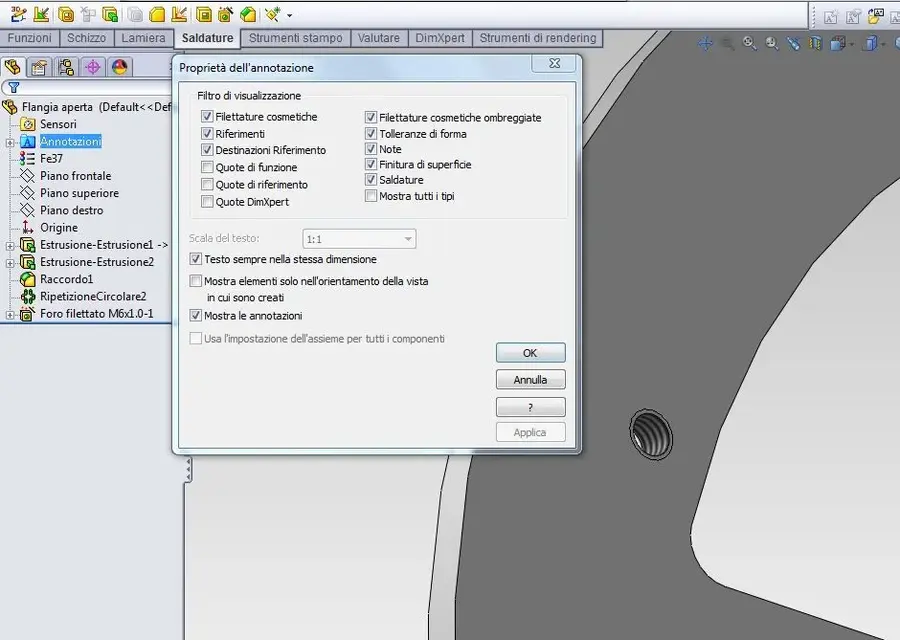Click the View Orientation cube icon
This screenshot has width=900, height=640.
[x=838, y=43]
